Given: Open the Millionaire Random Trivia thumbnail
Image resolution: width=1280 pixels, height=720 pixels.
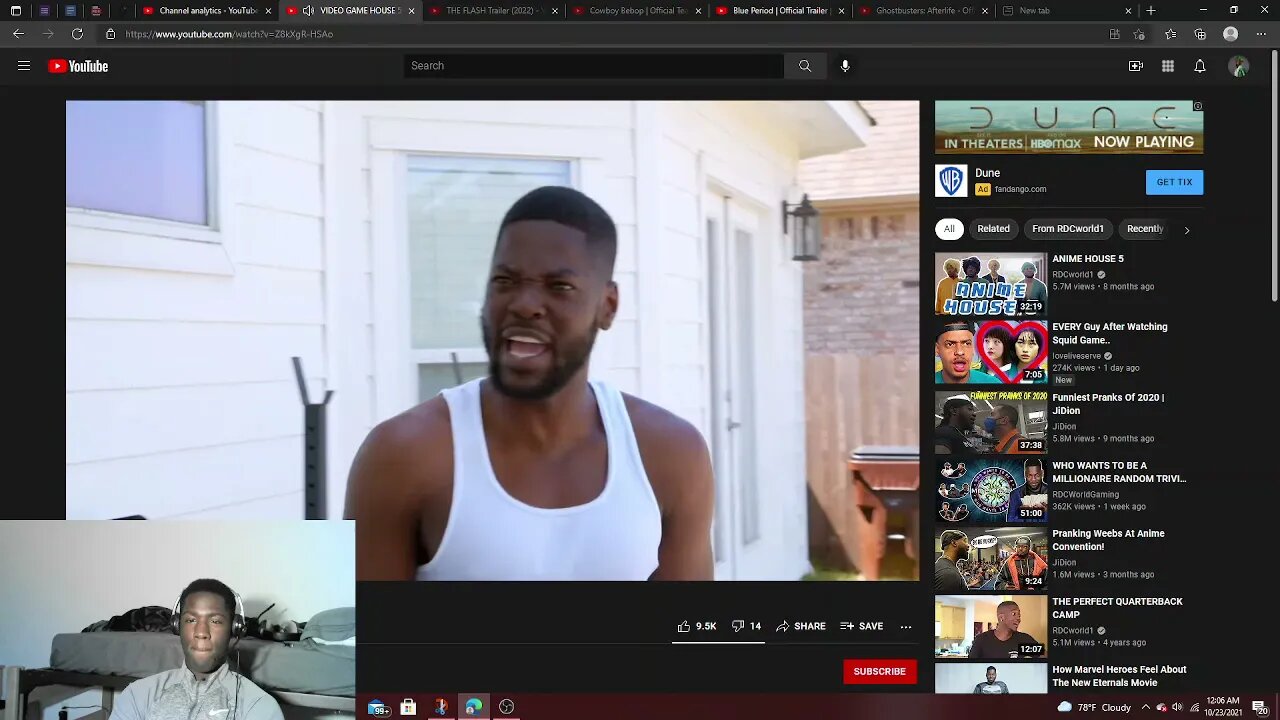Looking at the screenshot, I should click(991, 490).
